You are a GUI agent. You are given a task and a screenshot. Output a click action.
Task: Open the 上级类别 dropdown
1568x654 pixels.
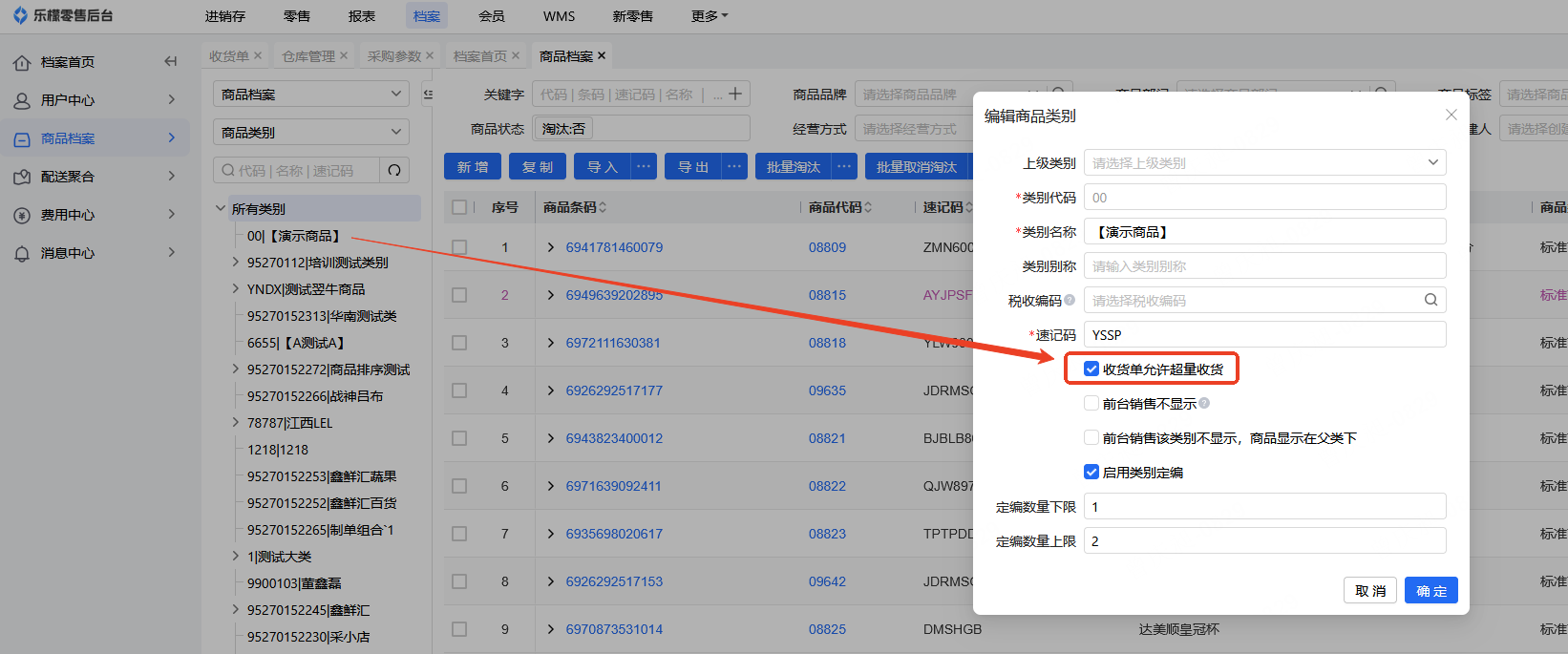coord(1264,162)
